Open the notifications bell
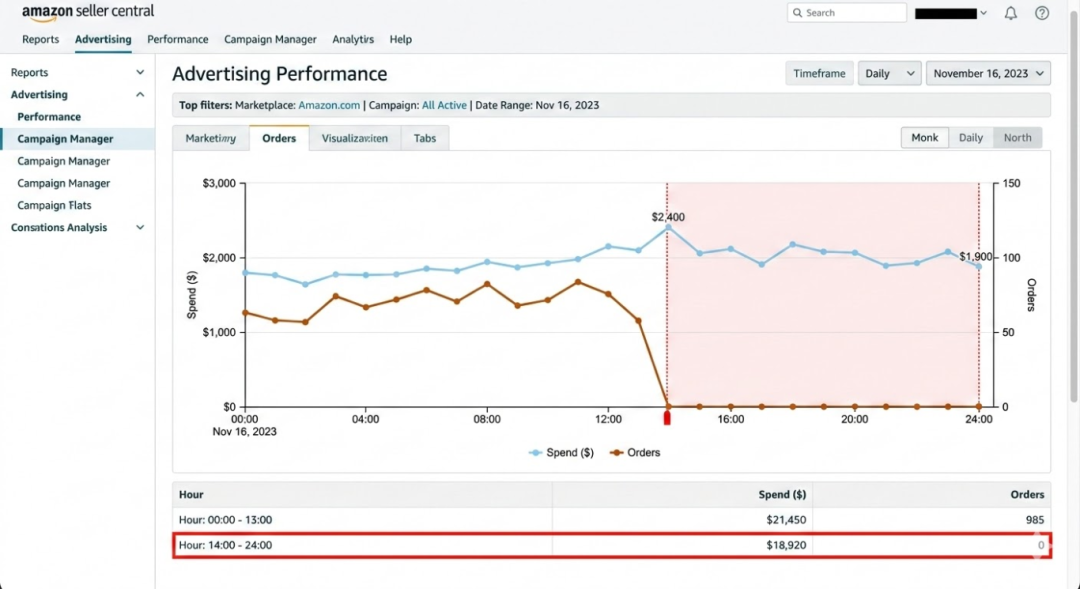Screen dimensions: 1080x589 [x=1010, y=13]
